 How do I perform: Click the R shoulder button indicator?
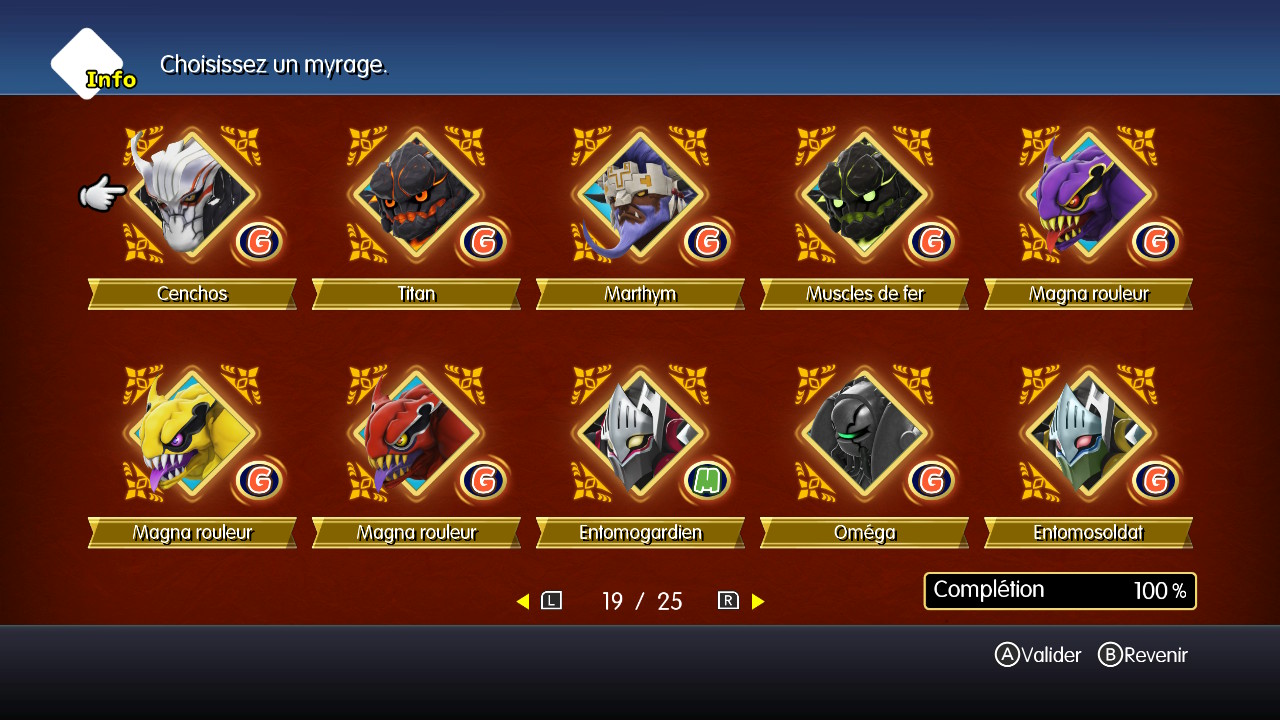[728, 601]
